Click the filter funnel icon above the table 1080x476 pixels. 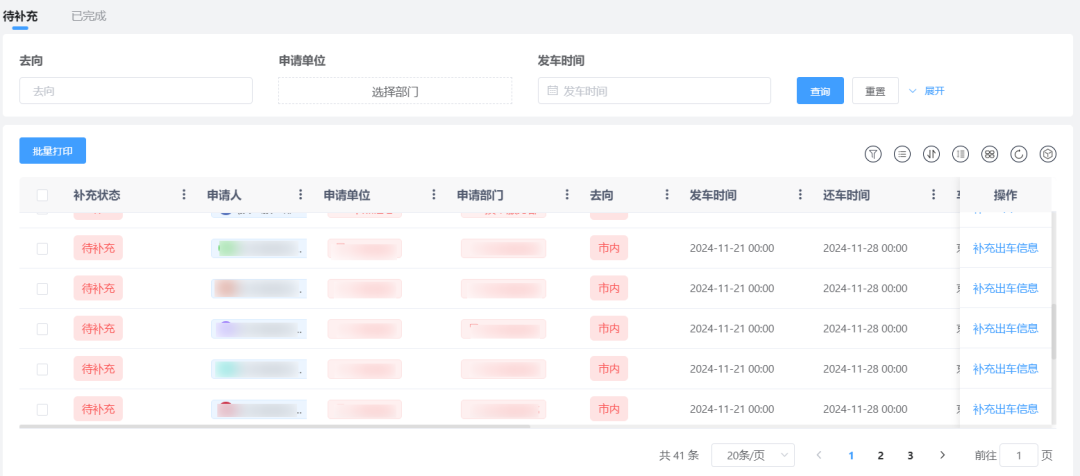coord(873,154)
